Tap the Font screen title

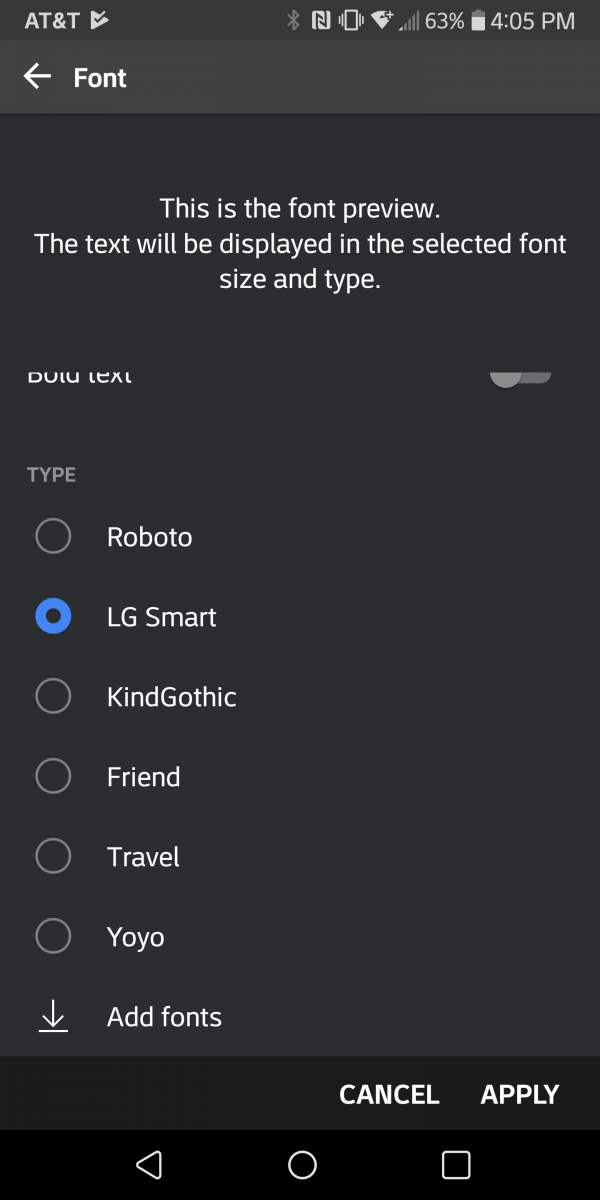[100, 78]
